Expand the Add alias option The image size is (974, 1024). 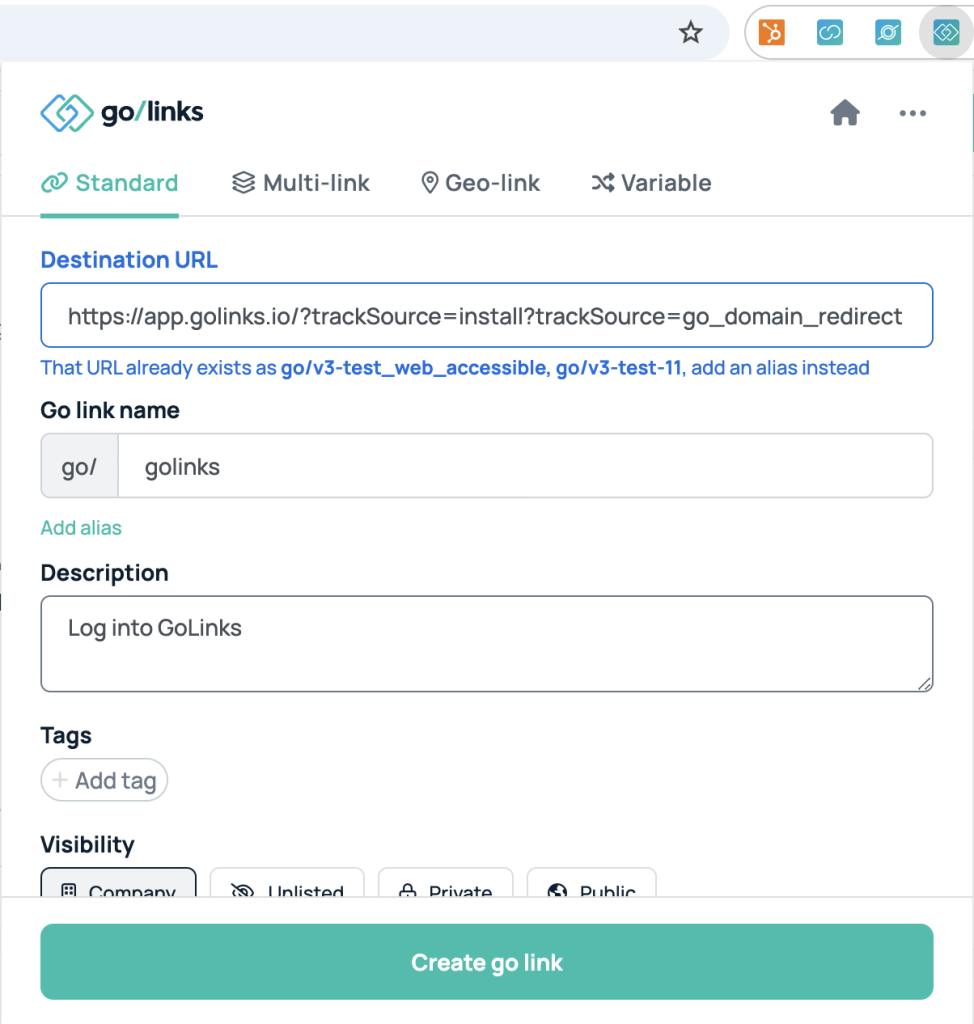80,527
